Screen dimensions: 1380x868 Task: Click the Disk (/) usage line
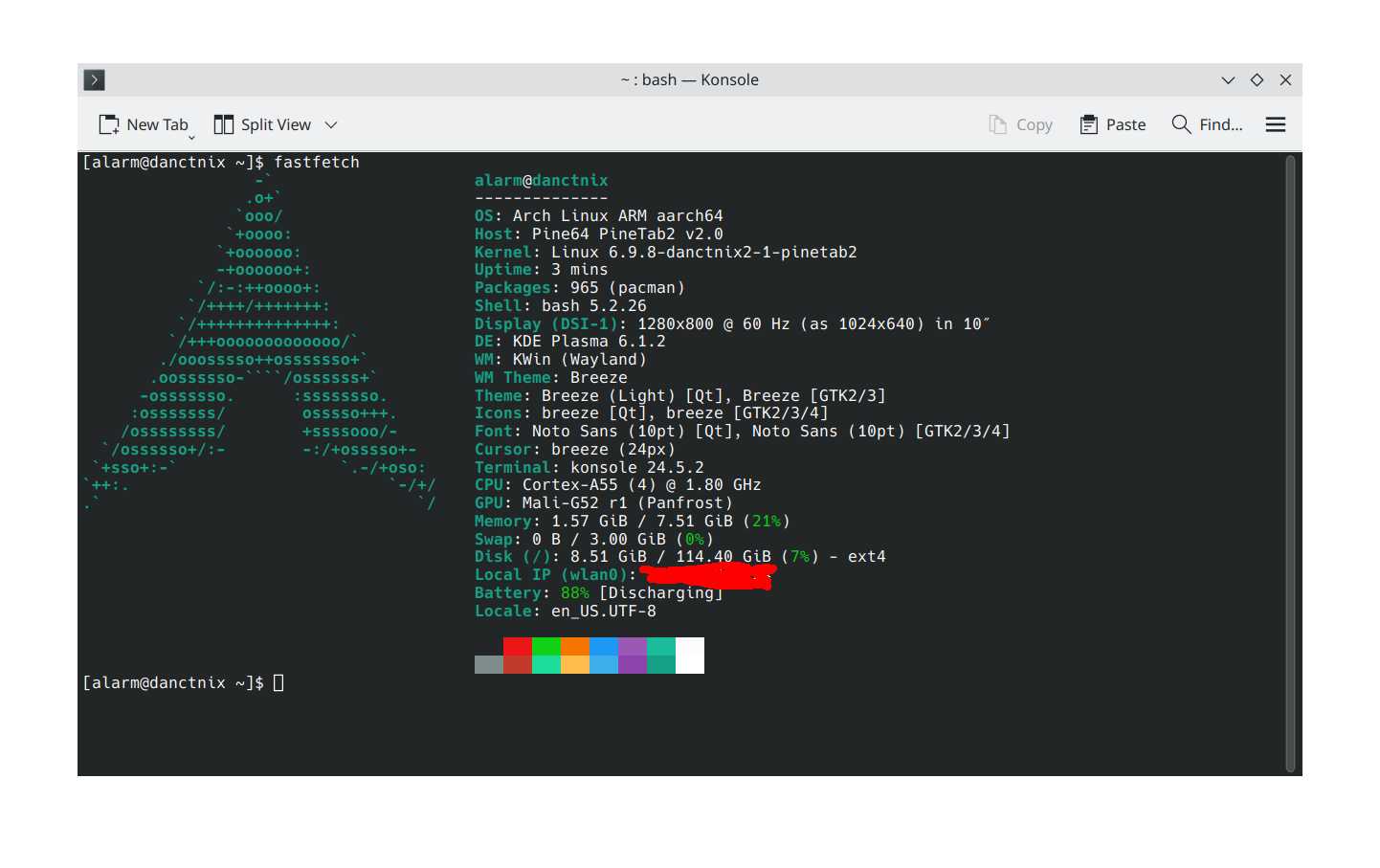tap(680, 557)
